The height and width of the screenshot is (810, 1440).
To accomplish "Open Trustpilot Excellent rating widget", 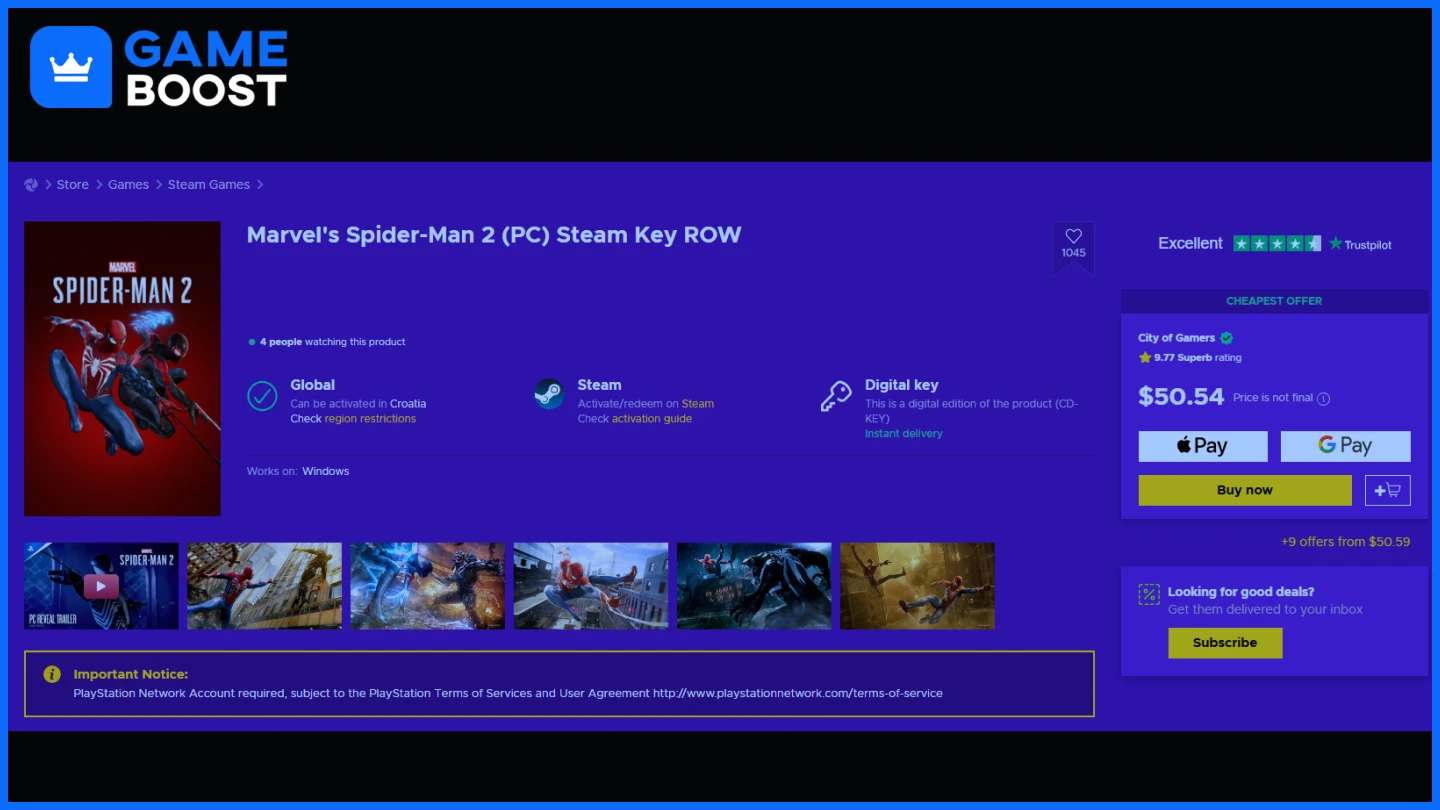I will [1274, 244].
